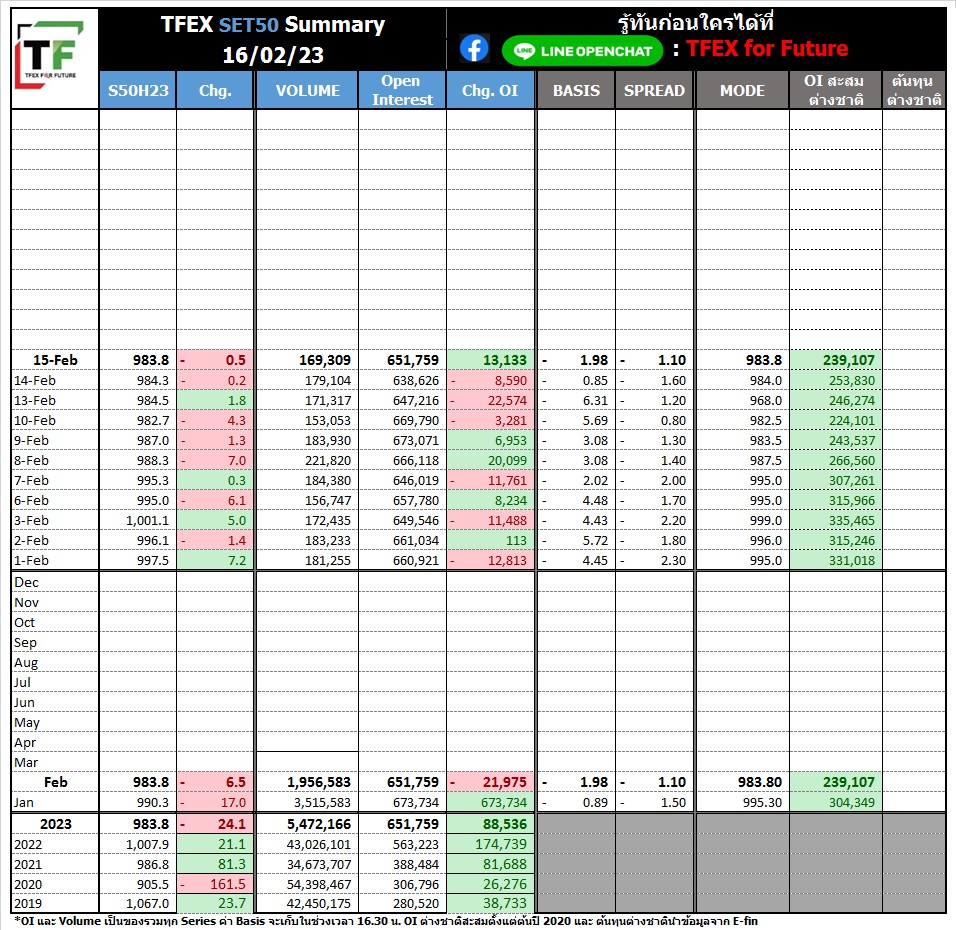Select the 2-Feb row label

coord(31,540)
